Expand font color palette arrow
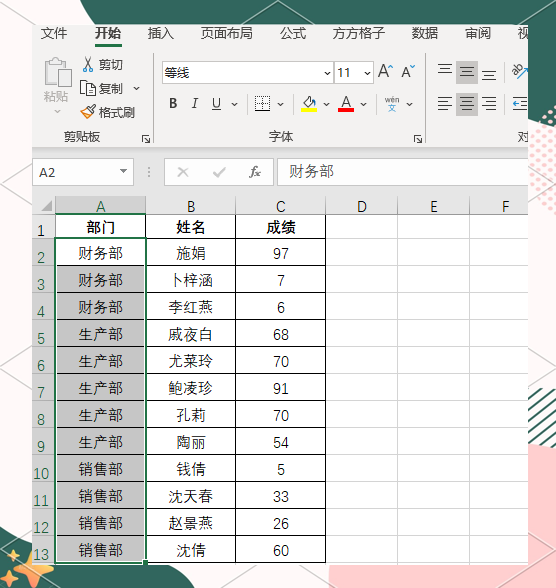Image resolution: width=556 pixels, height=588 pixels. [363, 104]
